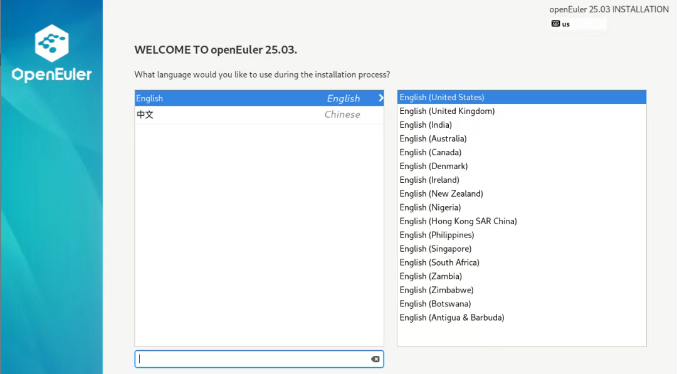Pick English (Singapore) locale
Image resolution: width=679 pixels, height=374 pixels.
click(521, 249)
